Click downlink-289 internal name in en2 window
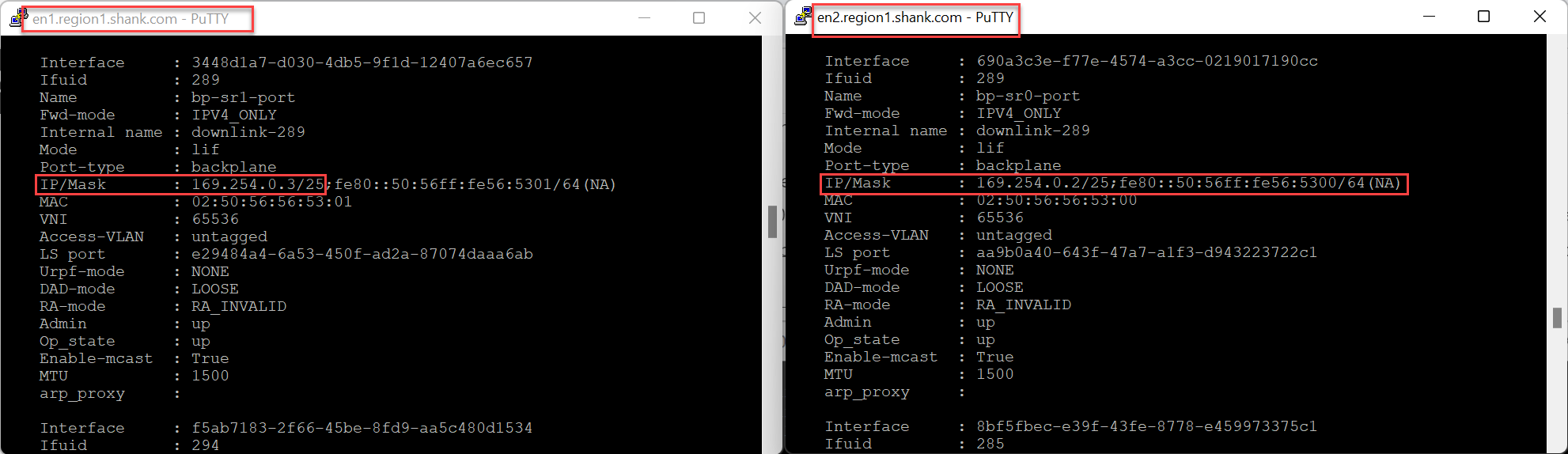1568x454 pixels. tap(1033, 131)
